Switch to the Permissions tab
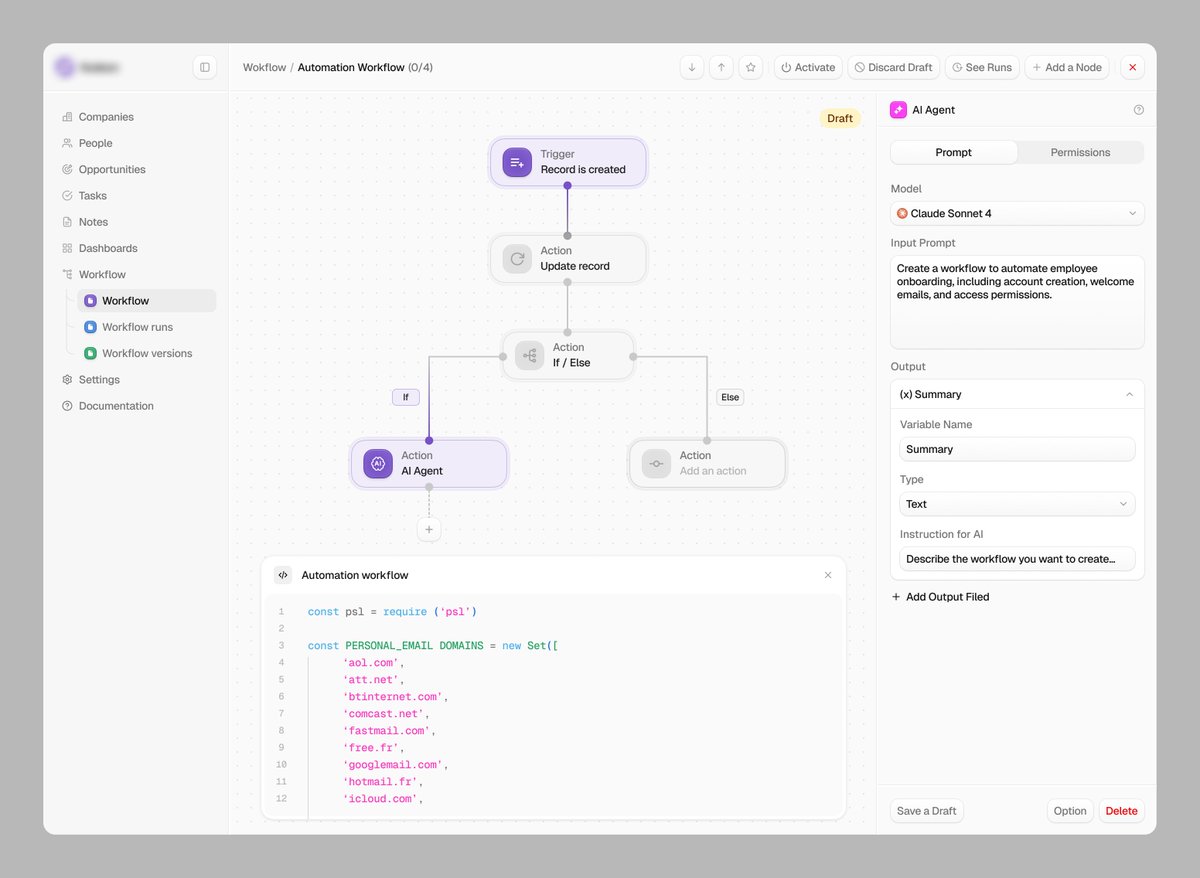 pos(1080,152)
